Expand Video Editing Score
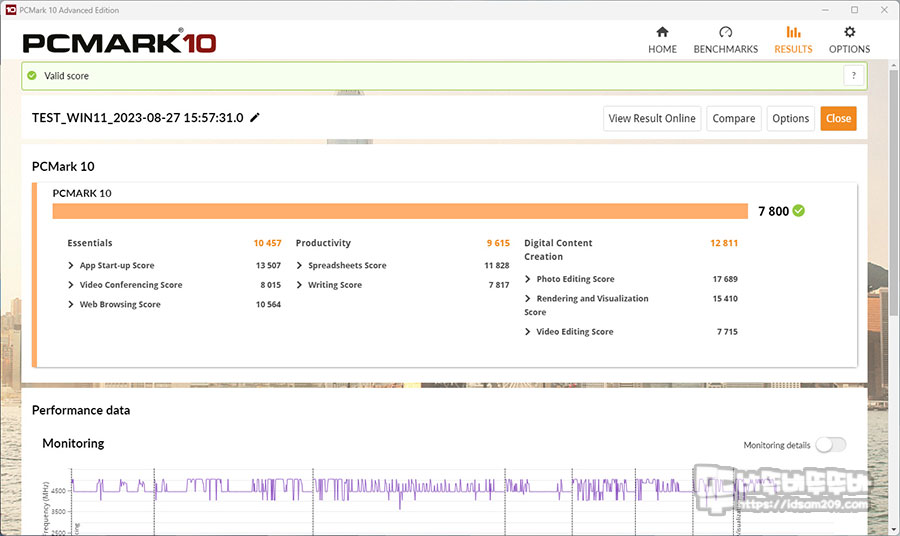 click(527, 332)
